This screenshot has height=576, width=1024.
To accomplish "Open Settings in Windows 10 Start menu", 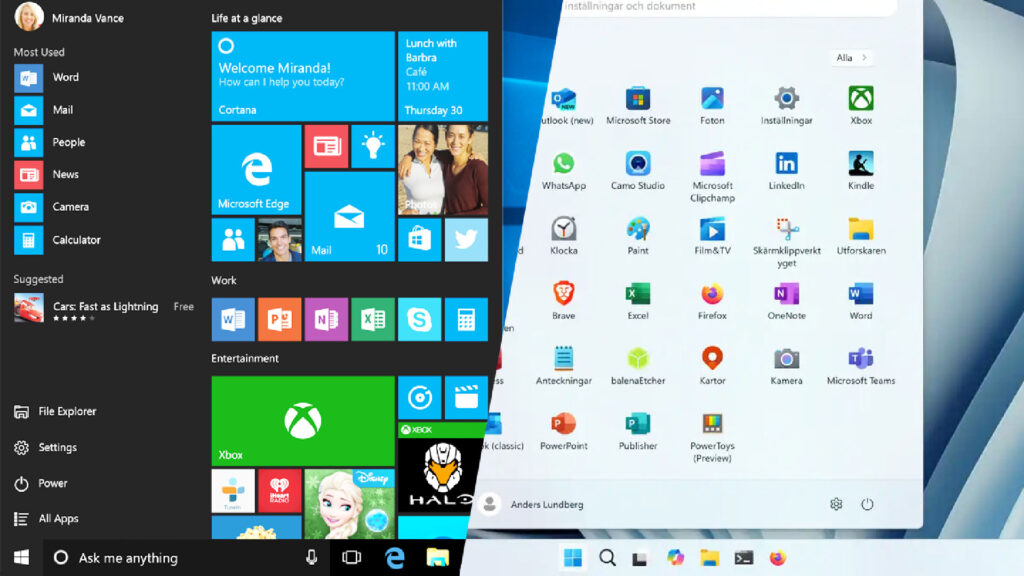I will (x=45, y=447).
